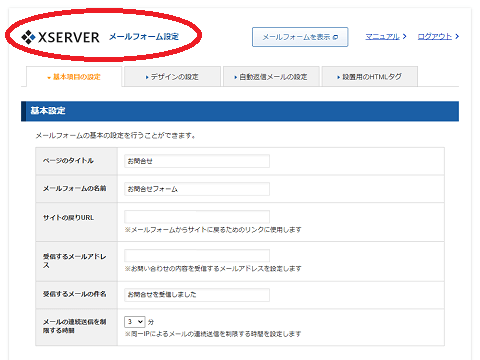Click the 受信するメールの件名 input field
This screenshot has width=480, height=360.
pos(197,295)
